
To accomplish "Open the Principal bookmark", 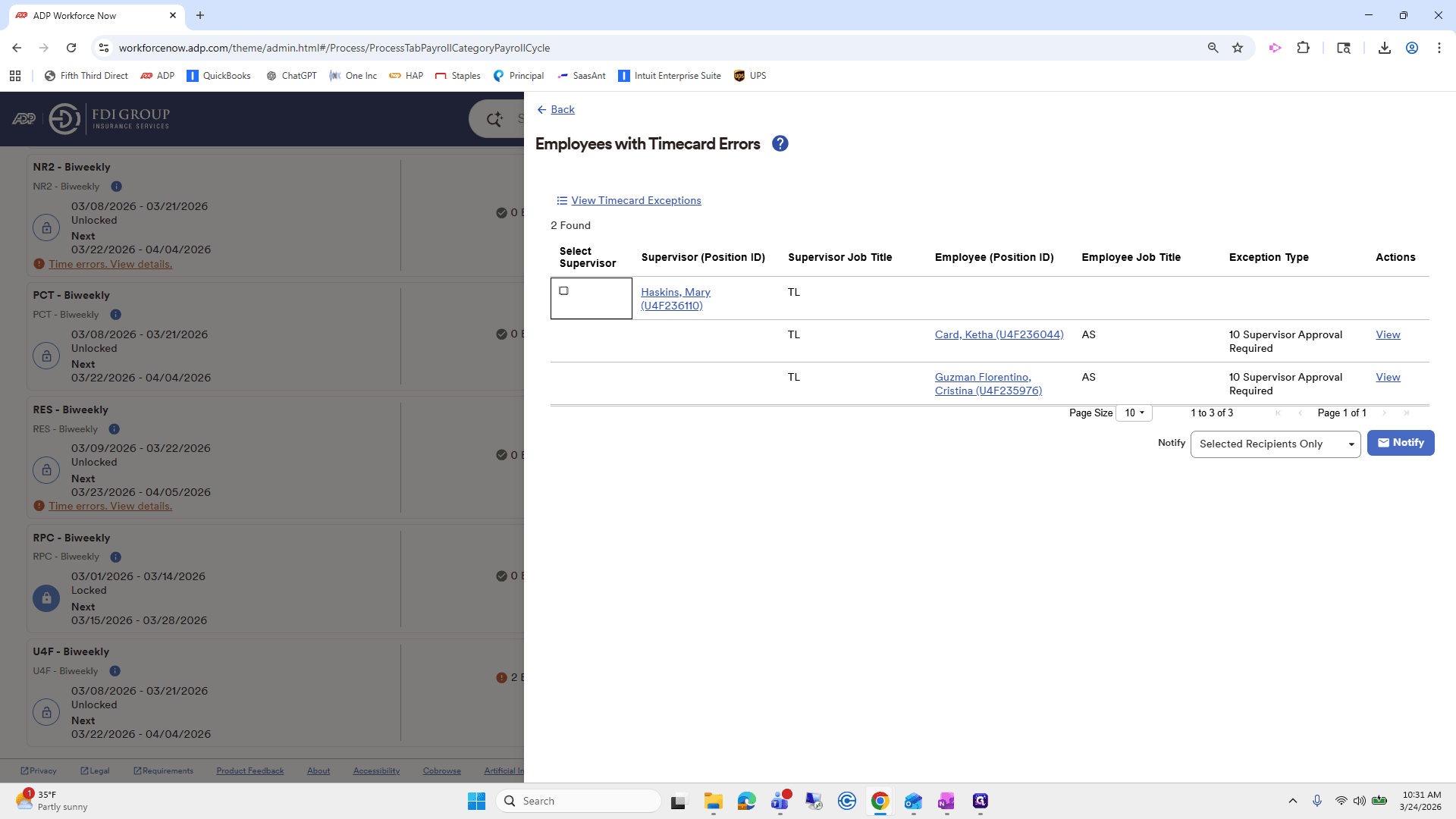I will click(519, 76).
